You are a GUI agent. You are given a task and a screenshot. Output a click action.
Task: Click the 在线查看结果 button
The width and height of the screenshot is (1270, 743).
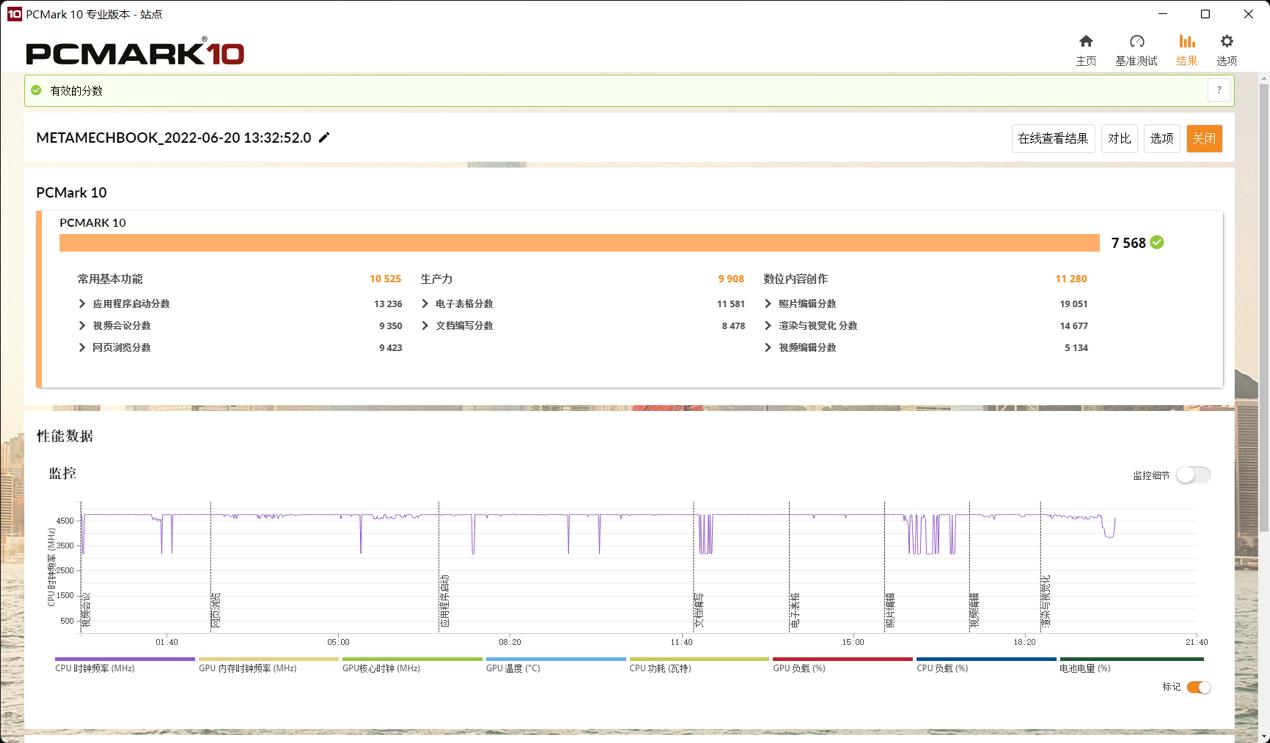1053,139
